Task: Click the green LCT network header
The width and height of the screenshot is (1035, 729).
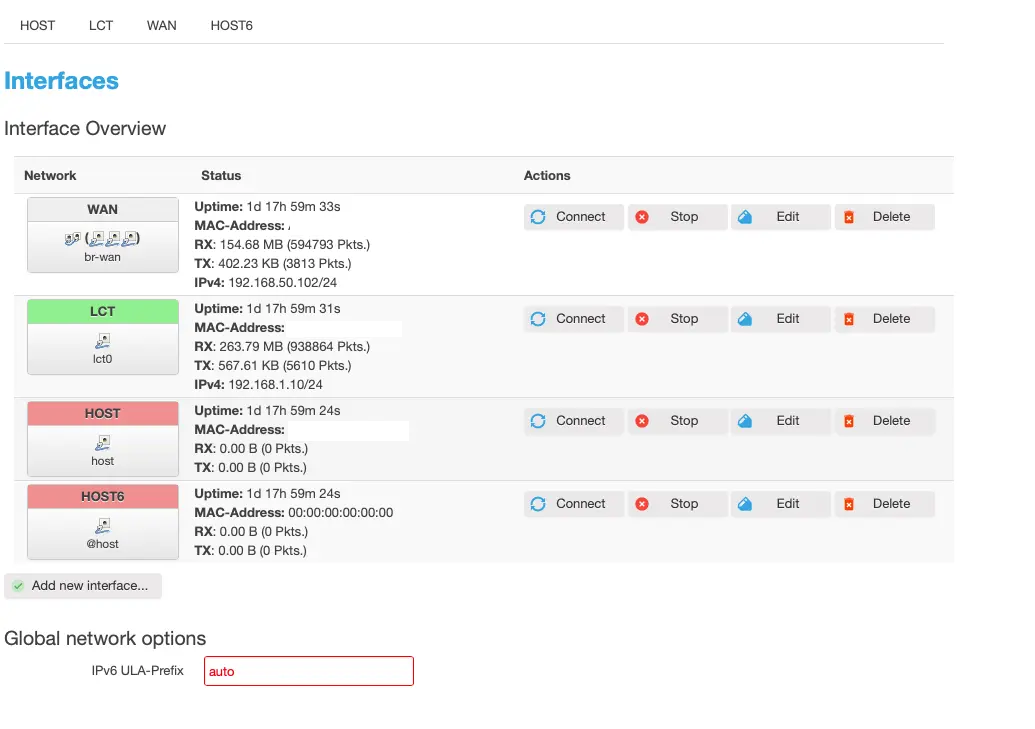Action: click(103, 312)
